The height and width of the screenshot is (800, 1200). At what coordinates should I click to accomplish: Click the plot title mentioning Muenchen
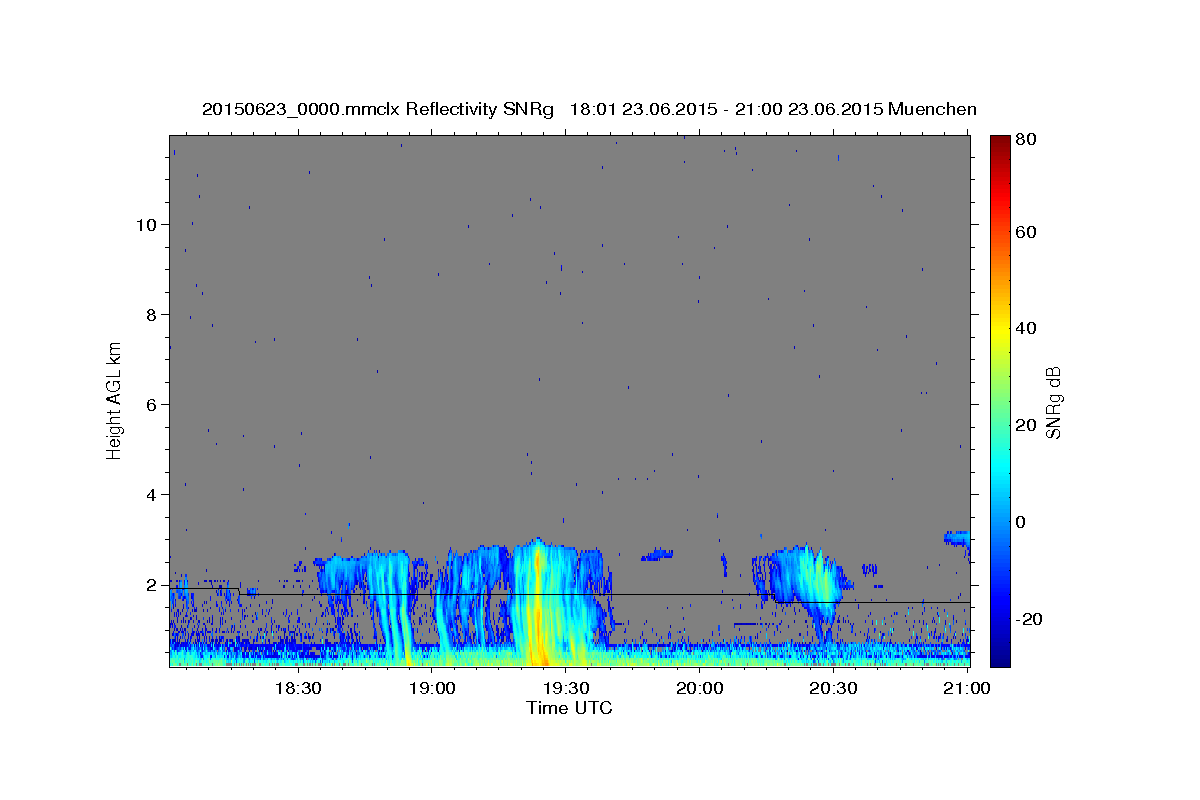tap(589, 109)
